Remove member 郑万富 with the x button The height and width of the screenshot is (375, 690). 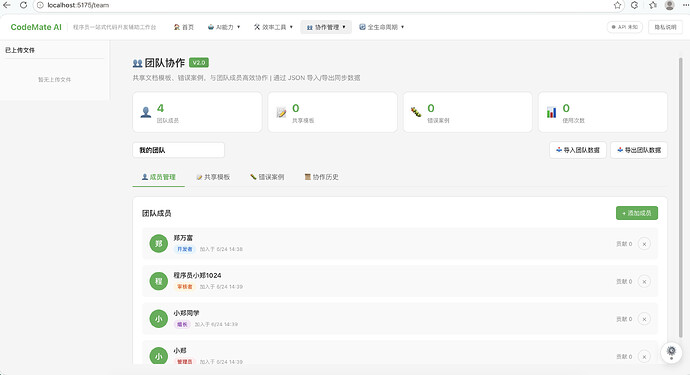(x=644, y=244)
